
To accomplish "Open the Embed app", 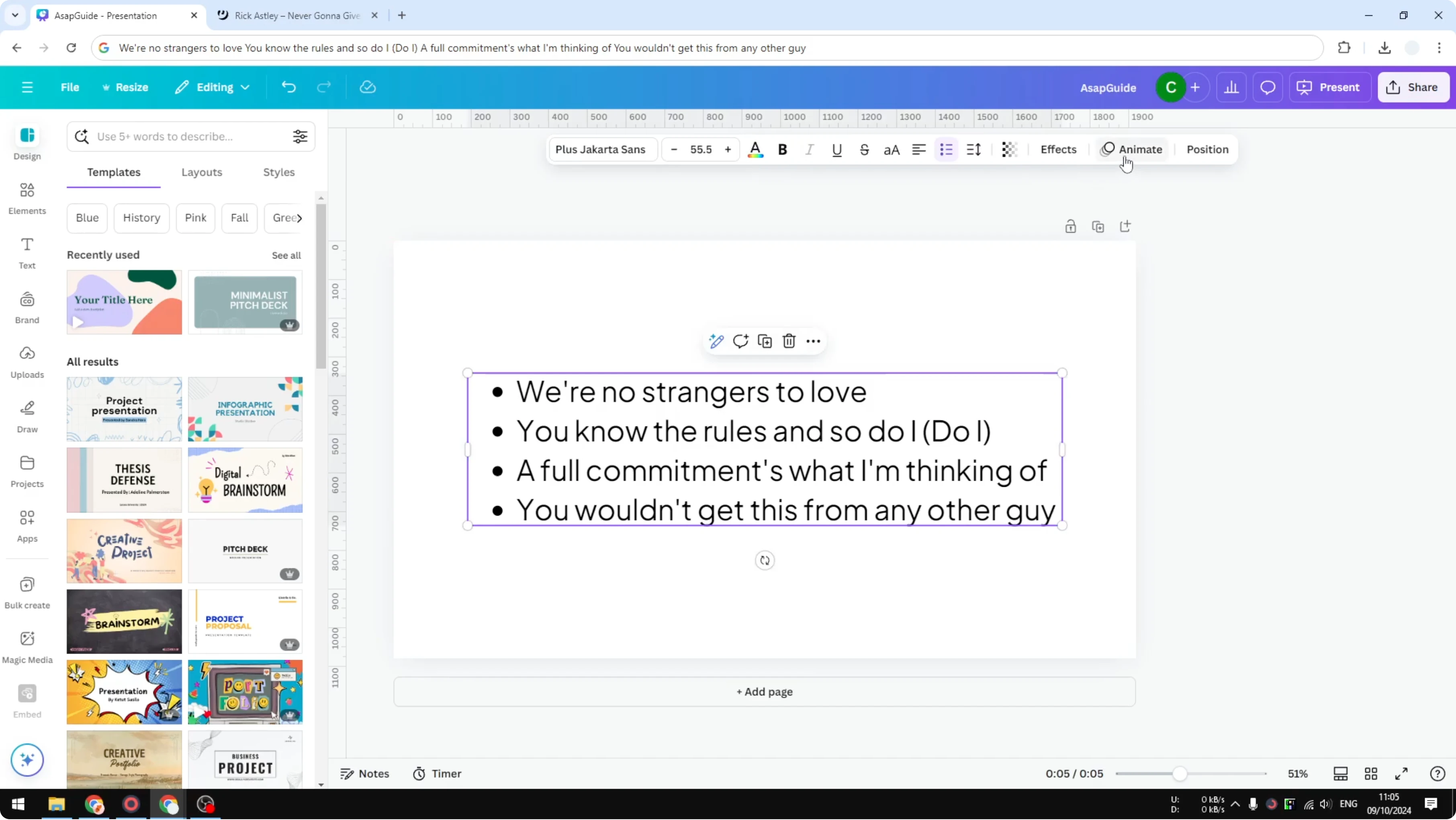I will [27, 702].
